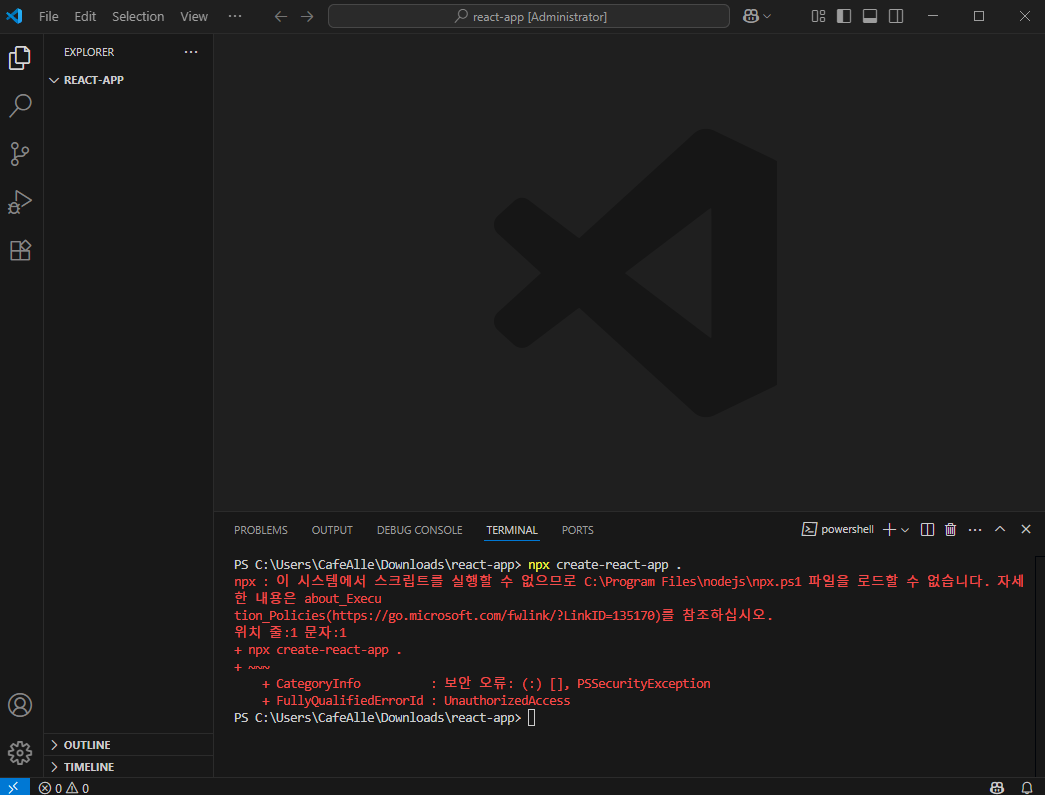Click the terminal vertical scrollbar
The width and height of the screenshot is (1045, 795).
(1040, 666)
